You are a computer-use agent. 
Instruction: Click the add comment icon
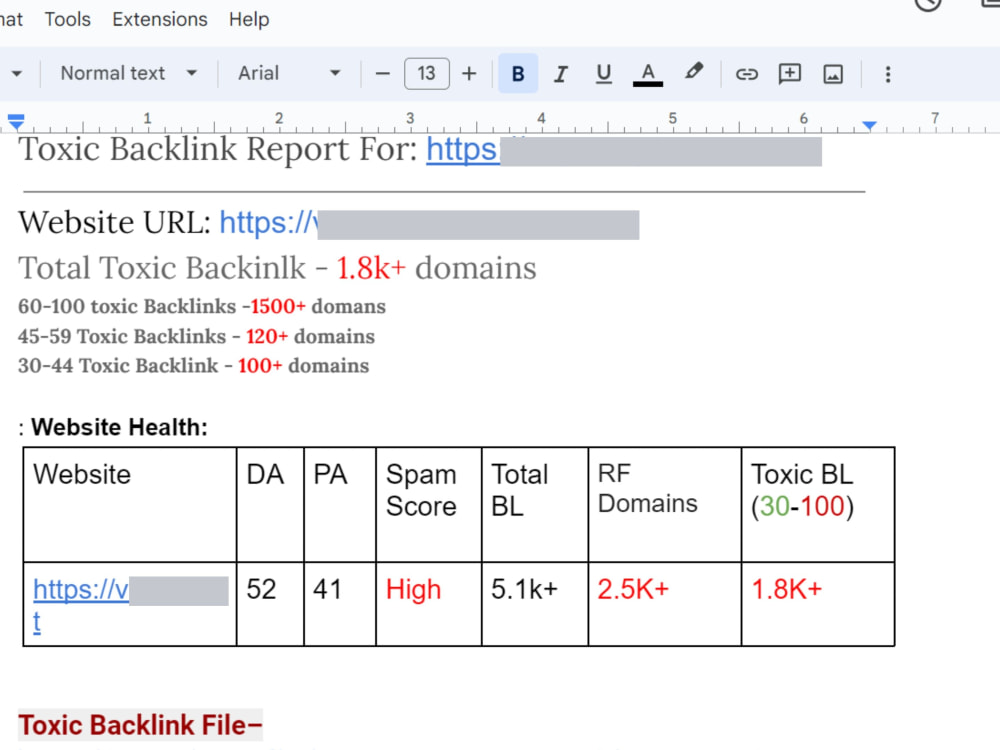[x=790, y=74]
